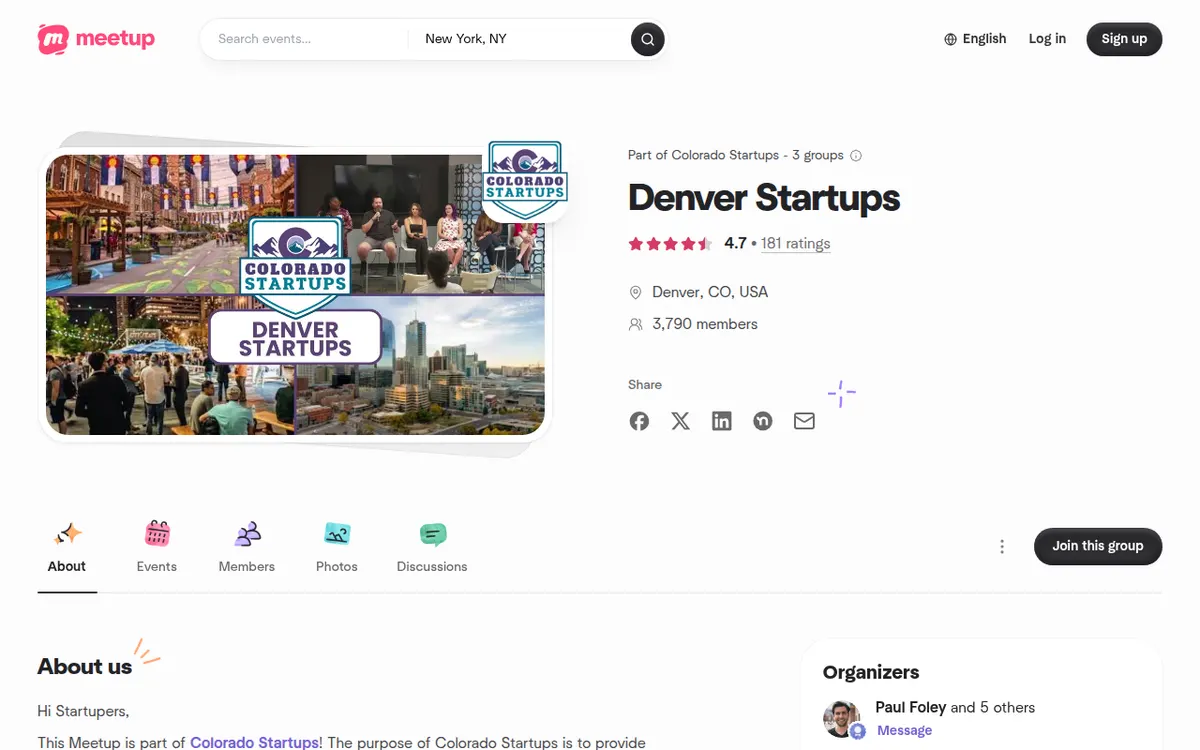This screenshot has width=1200, height=750.
Task: Click Paul Foley's avatar photo
Action: point(842,718)
